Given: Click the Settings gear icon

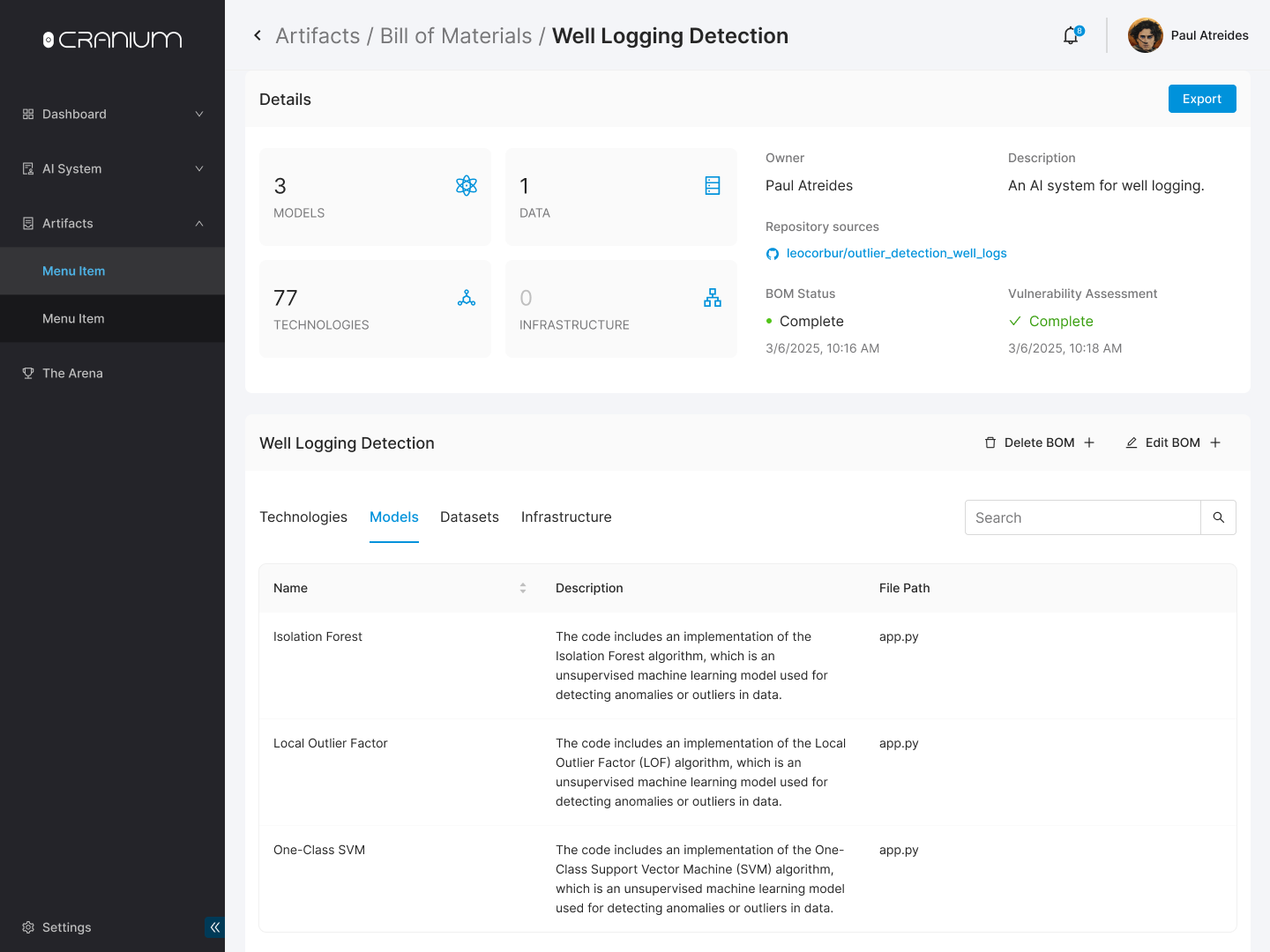Looking at the screenshot, I should [x=28, y=927].
